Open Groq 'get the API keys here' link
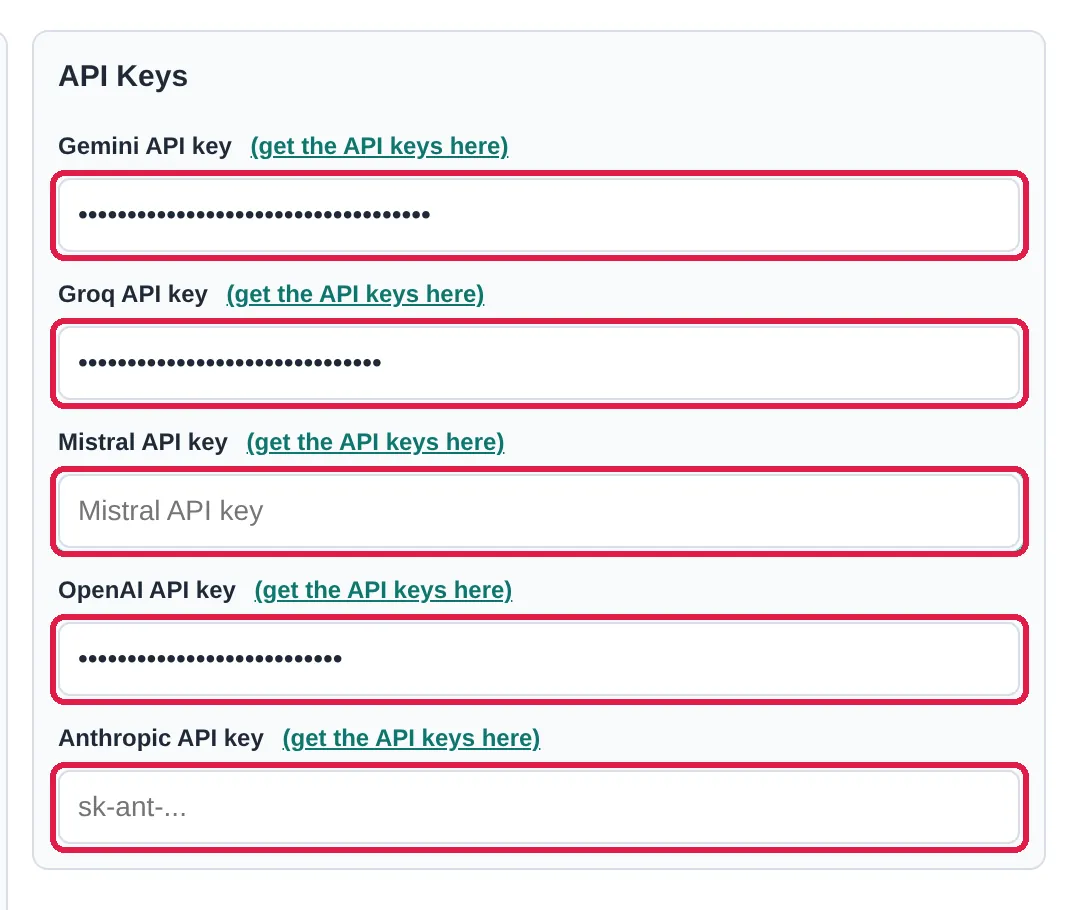Image resolution: width=1080 pixels, height=910 pixels. tap(355, 294)
